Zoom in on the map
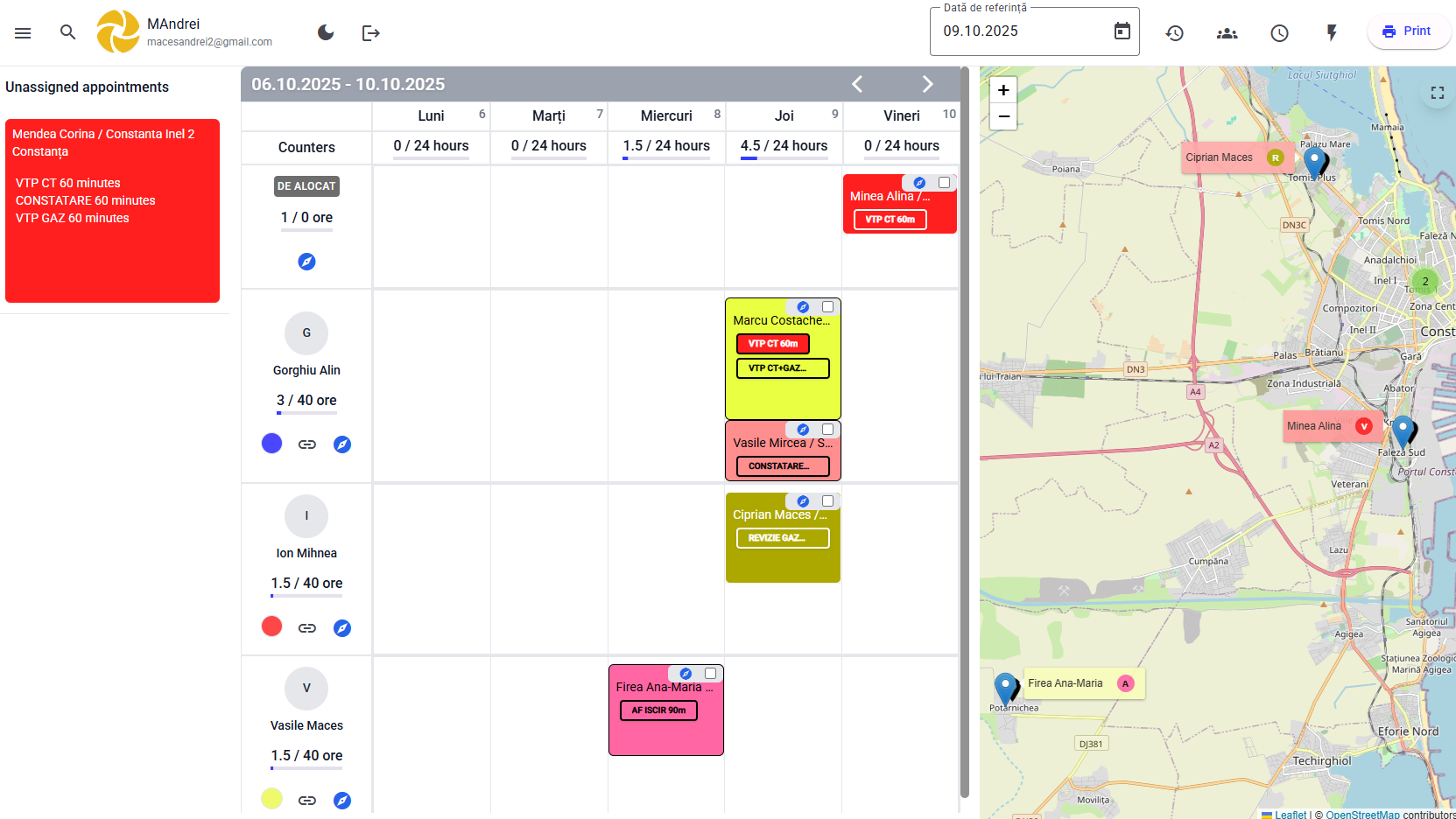The image size is (1456, 819). (1003, 90)
